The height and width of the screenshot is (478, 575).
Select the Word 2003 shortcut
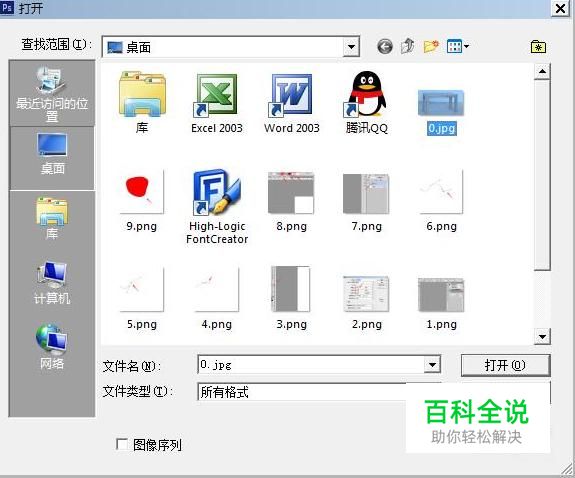292,103
